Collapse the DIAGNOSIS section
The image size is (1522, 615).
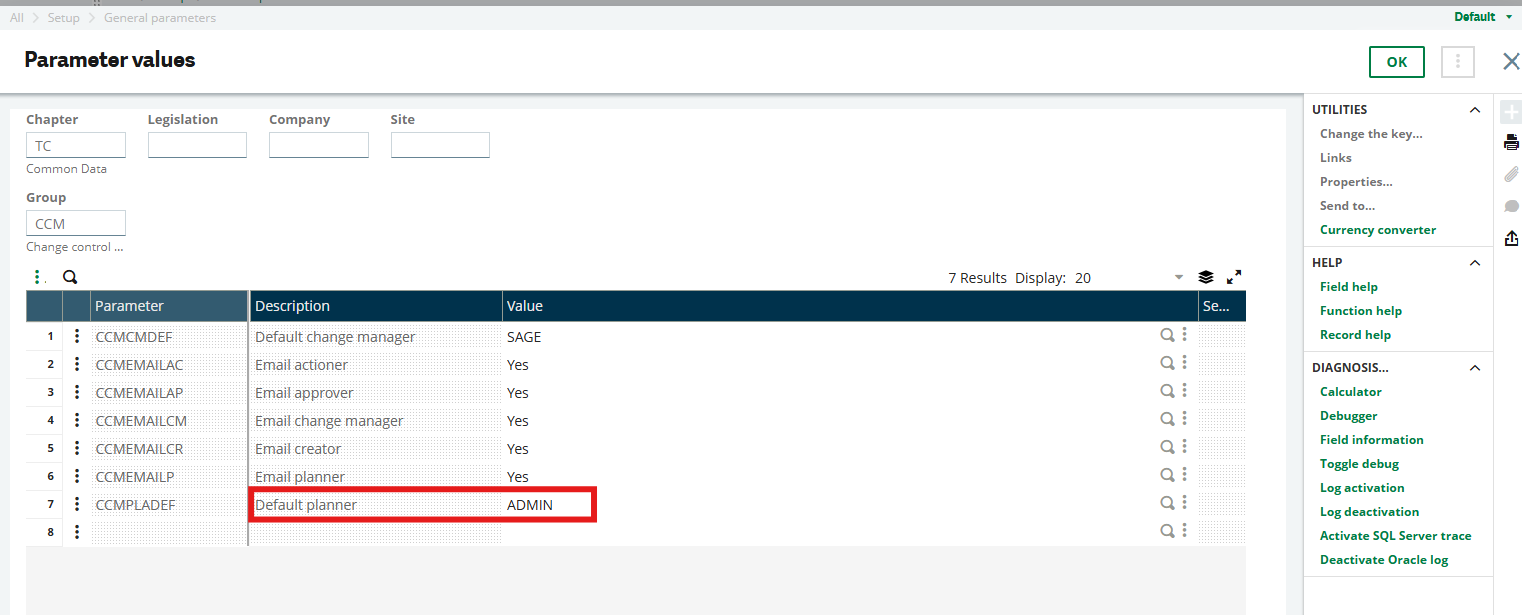click(1474, 367)
